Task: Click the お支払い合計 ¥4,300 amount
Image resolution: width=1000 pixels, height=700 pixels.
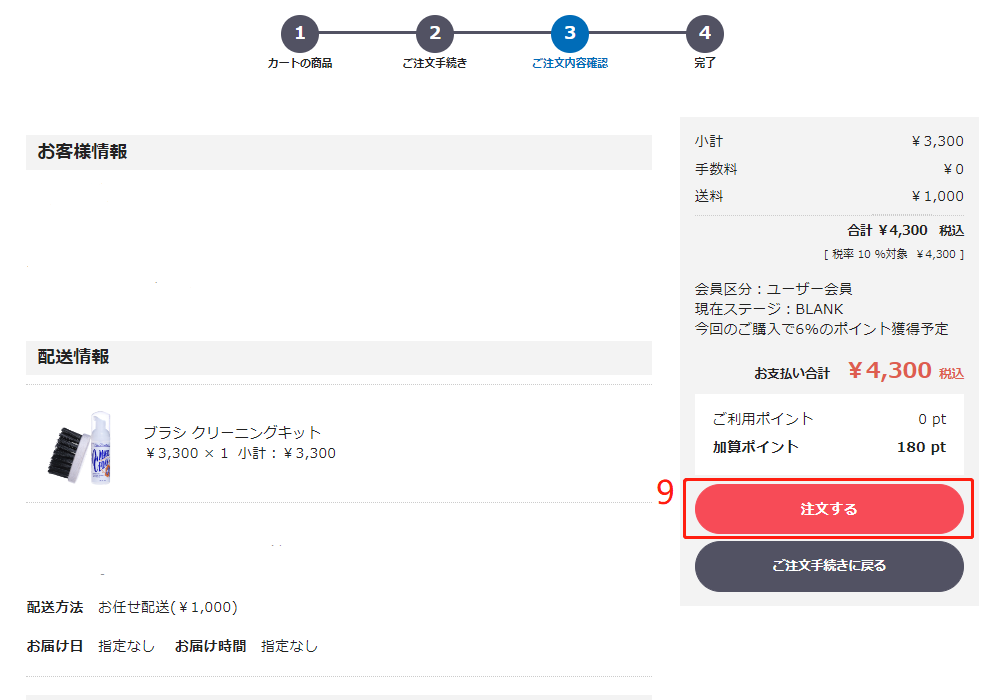Action: click(889, 371)
